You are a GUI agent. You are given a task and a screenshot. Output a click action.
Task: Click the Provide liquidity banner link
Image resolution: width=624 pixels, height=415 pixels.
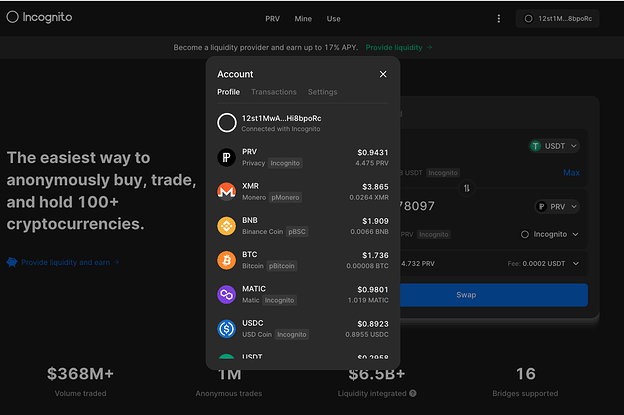click(x=398, y=47)
